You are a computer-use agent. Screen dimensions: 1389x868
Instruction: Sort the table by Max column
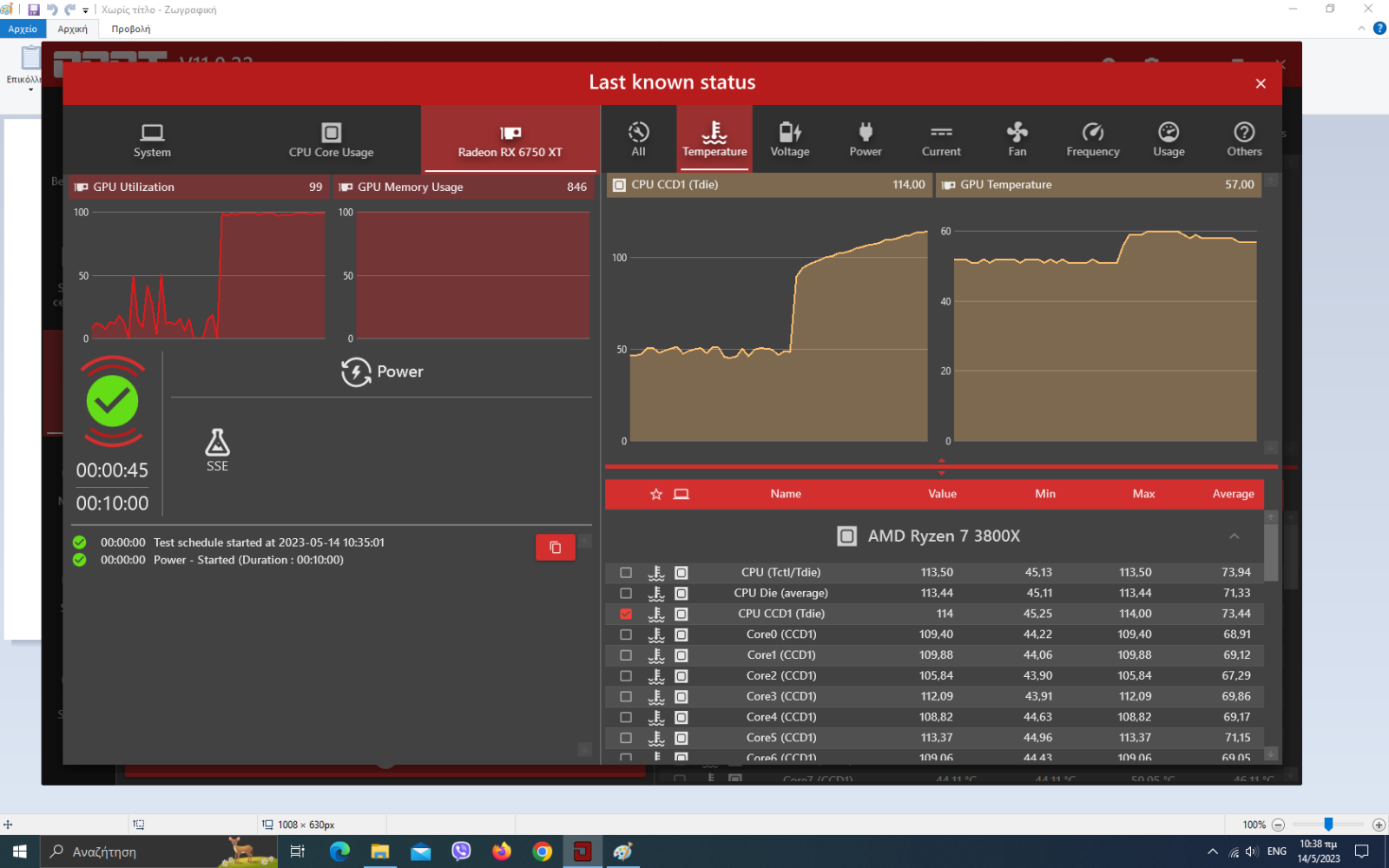1143,494
